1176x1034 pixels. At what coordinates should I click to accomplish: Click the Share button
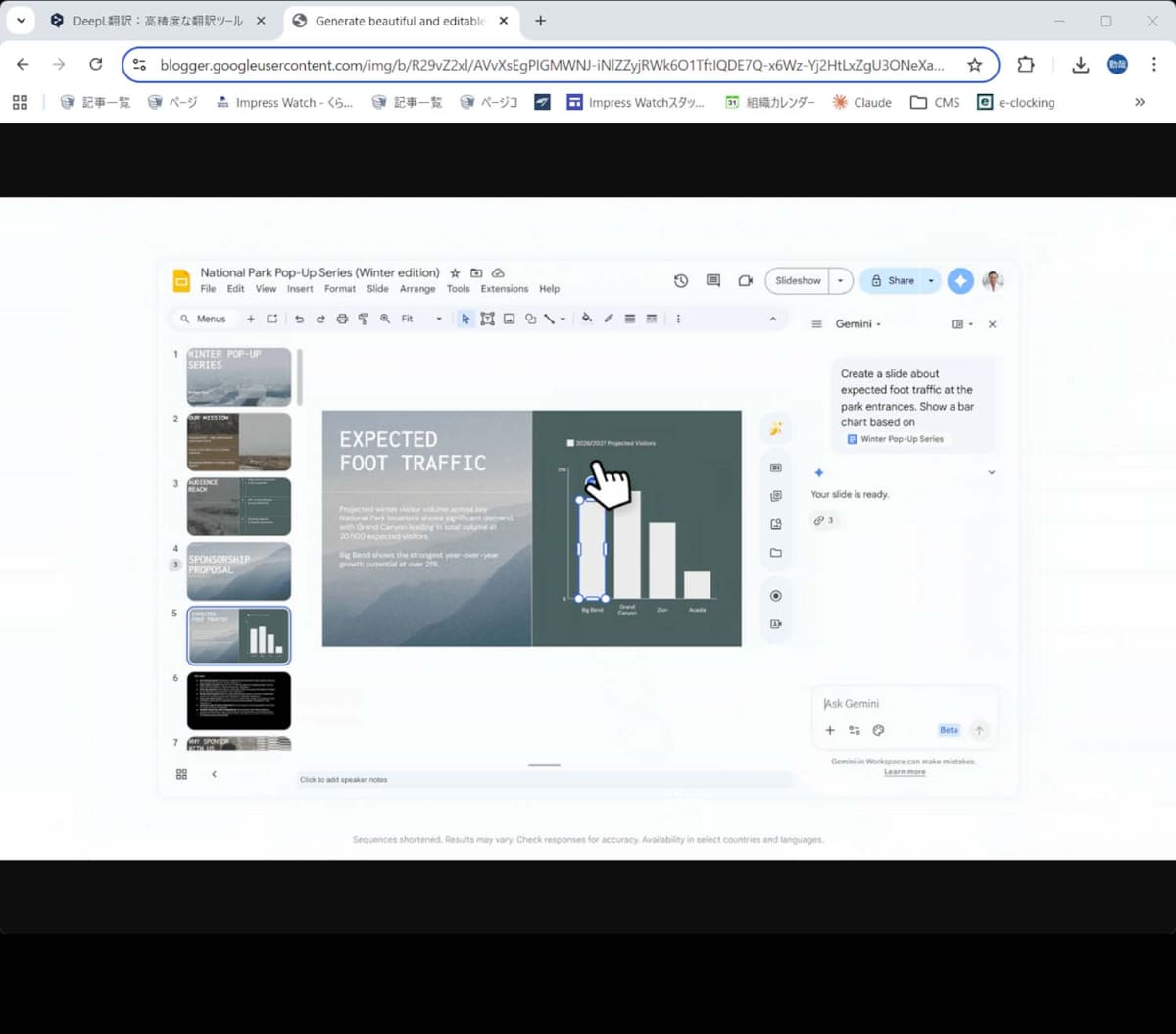pyautogui.click(x=892, y=280)
